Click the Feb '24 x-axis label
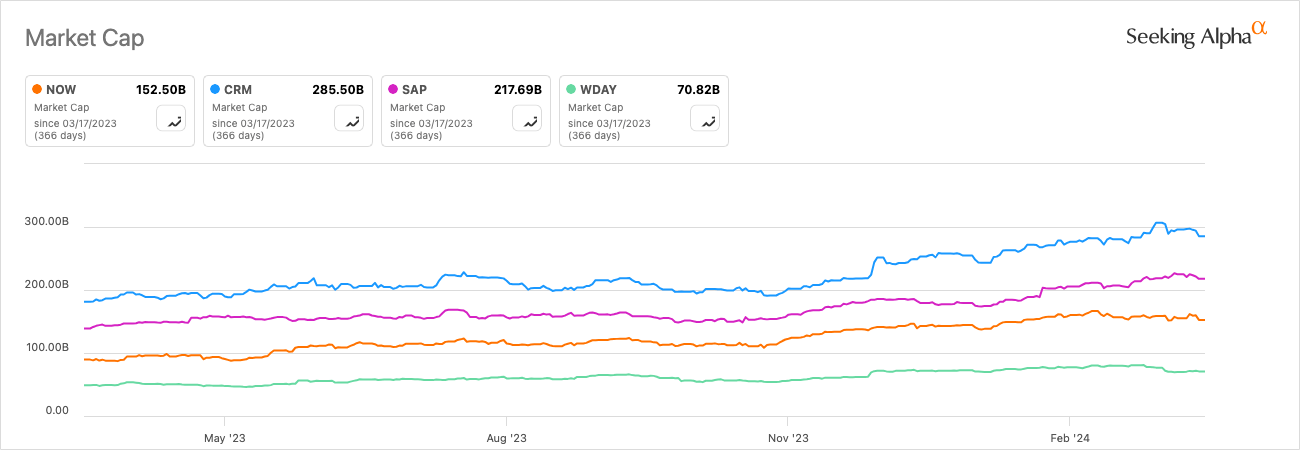Screen dimensions: 1300x450 point(1069,437)
